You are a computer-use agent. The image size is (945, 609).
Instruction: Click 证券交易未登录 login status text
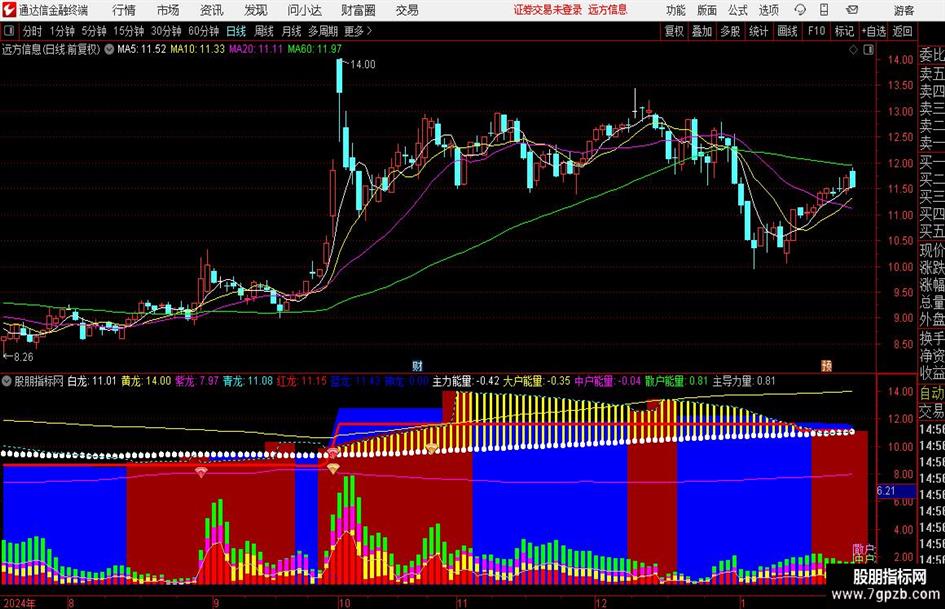[548, 10]
